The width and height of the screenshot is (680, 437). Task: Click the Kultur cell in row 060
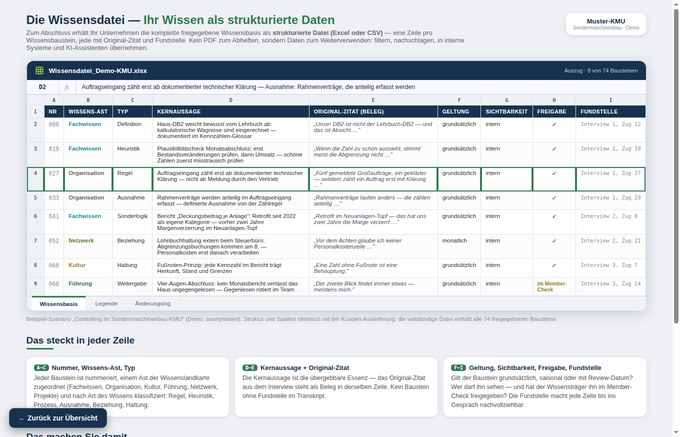(88, 268)
